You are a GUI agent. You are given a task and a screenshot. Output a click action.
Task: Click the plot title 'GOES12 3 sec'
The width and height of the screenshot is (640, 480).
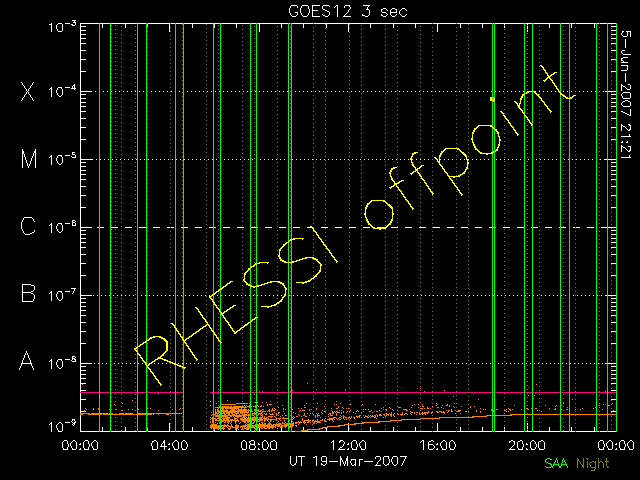348,11
